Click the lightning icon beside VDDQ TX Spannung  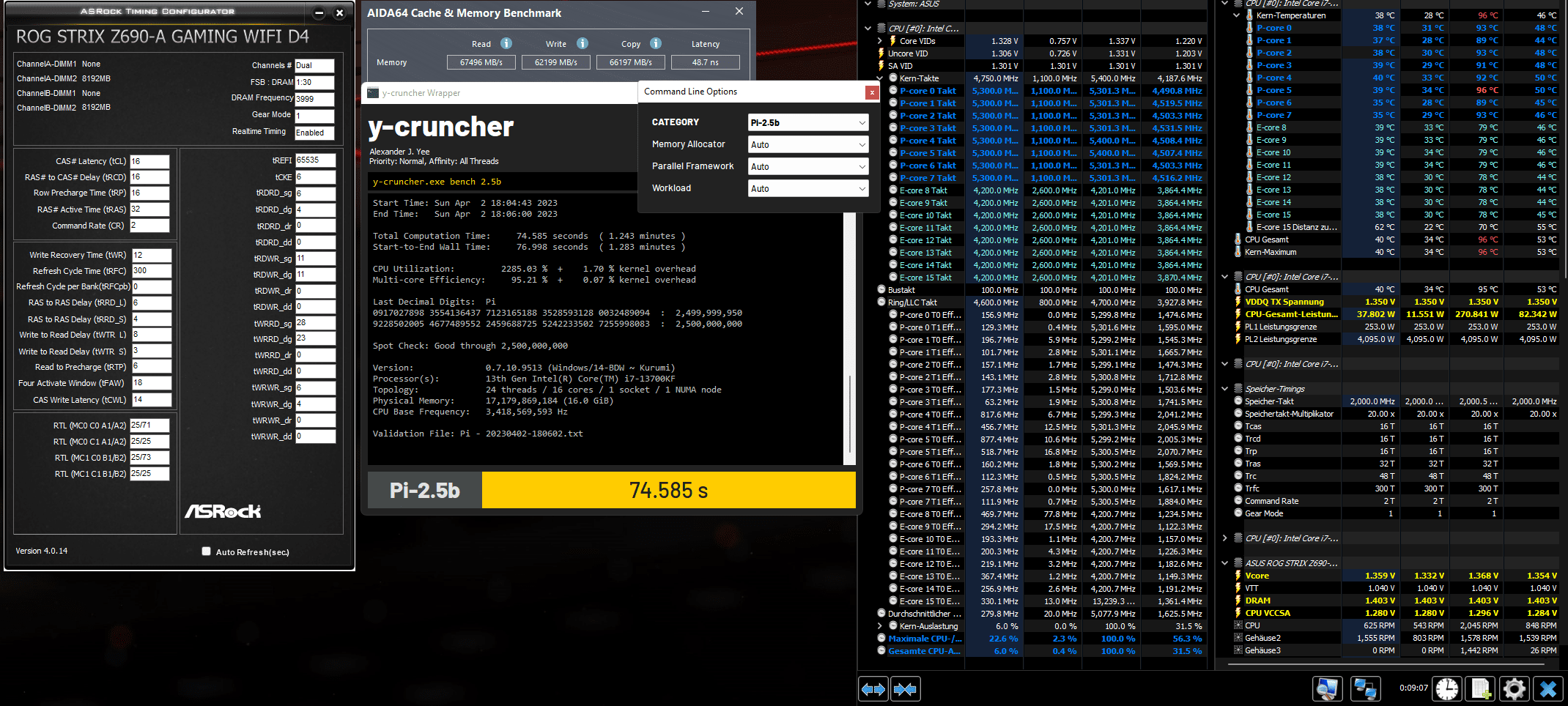click(1238, 302)
